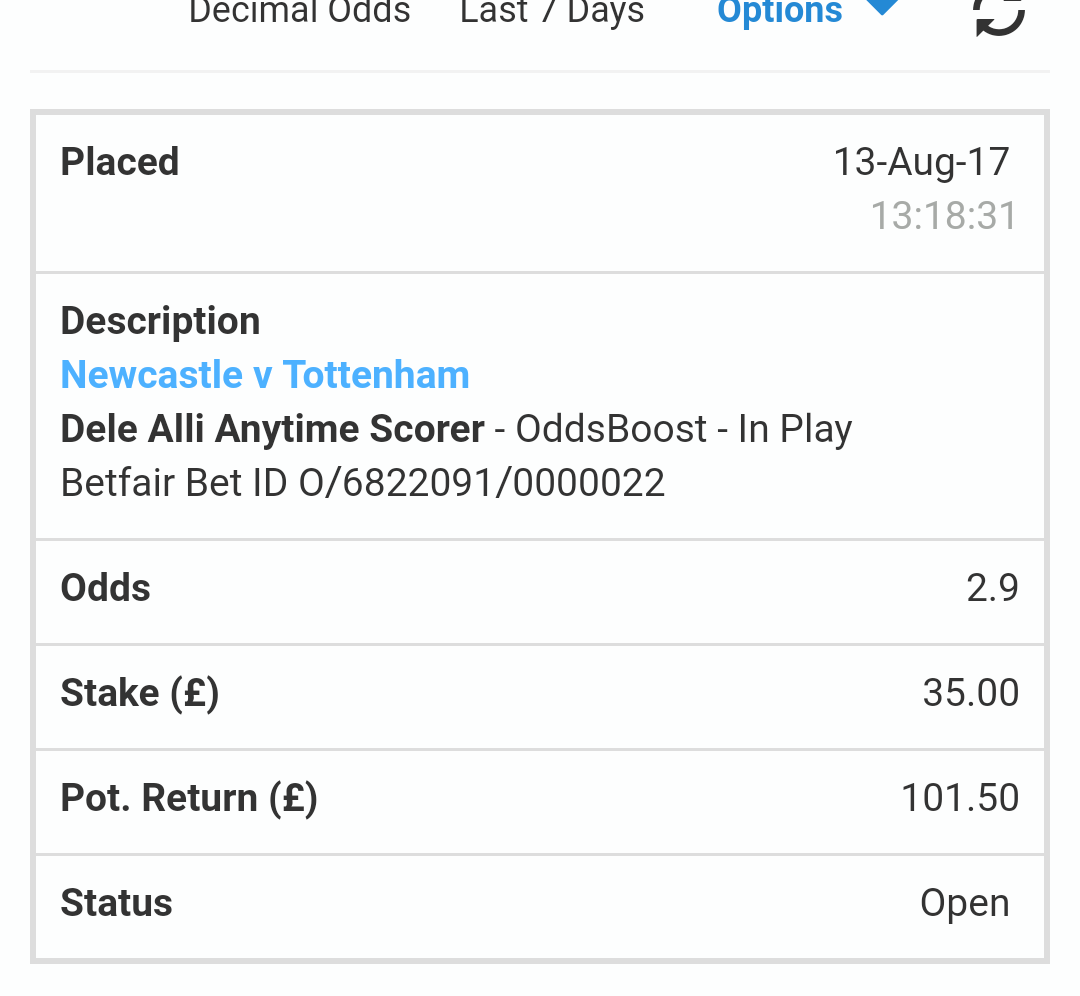Click the Description heading
This screenshot has width=1080, height=996.
[160, 322]
